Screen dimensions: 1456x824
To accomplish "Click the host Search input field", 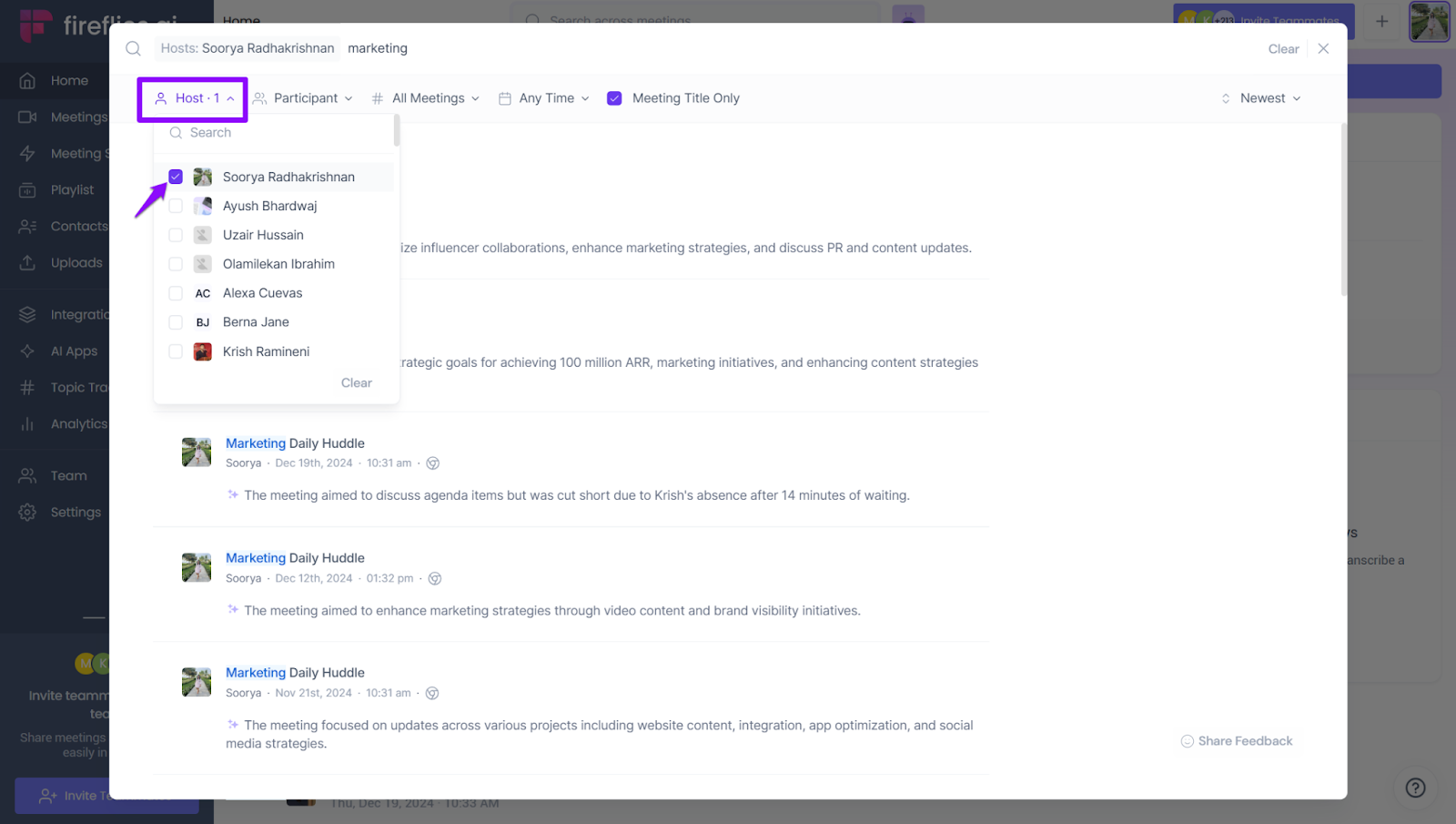I will (282, 133).
